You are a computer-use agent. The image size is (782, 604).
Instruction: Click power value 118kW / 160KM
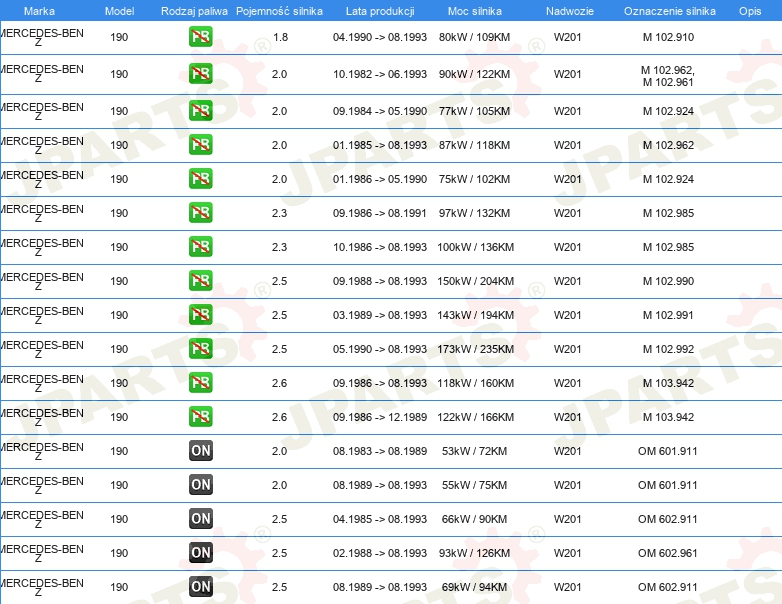(475, 383)
